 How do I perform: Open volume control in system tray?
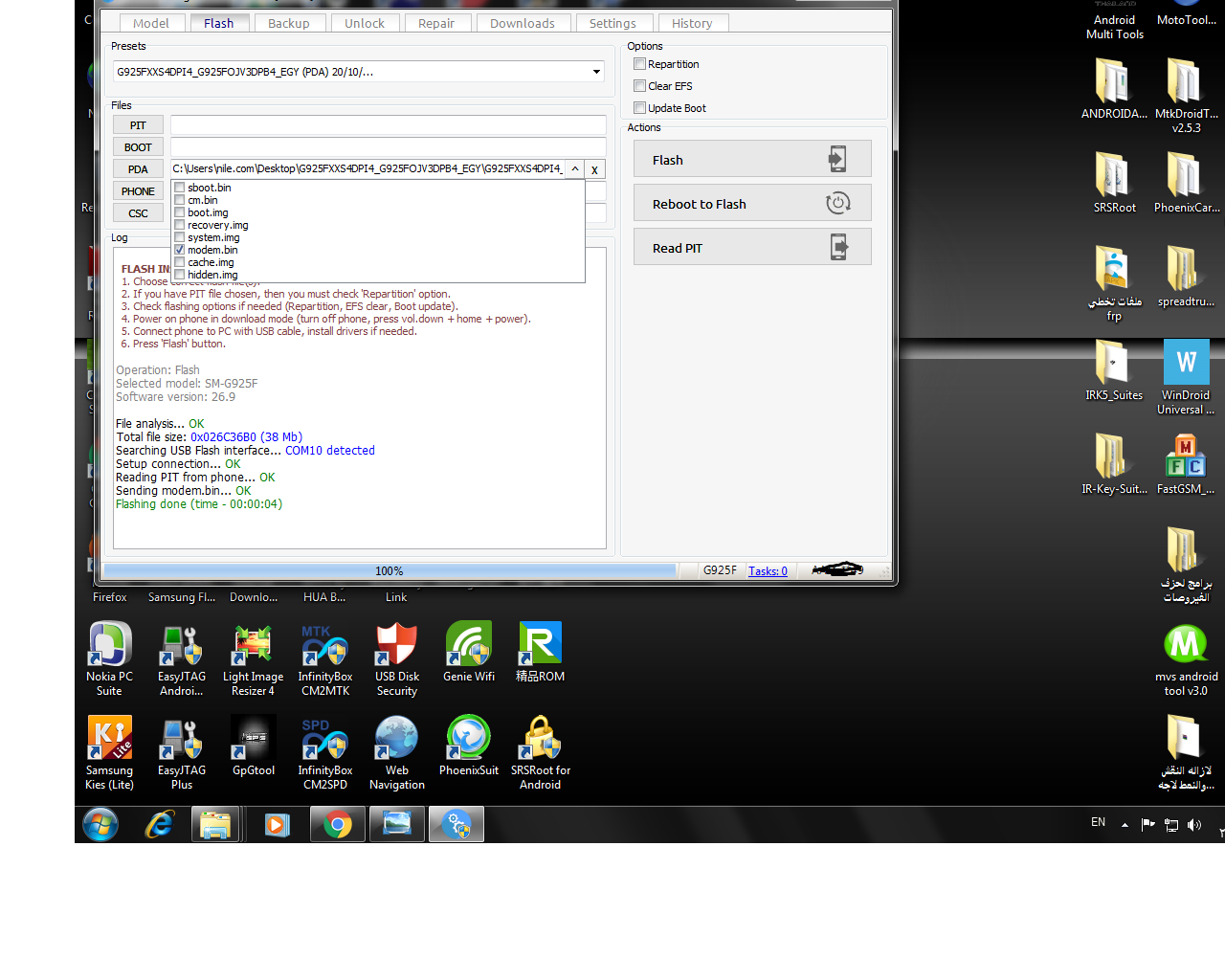pos(1194,824)
